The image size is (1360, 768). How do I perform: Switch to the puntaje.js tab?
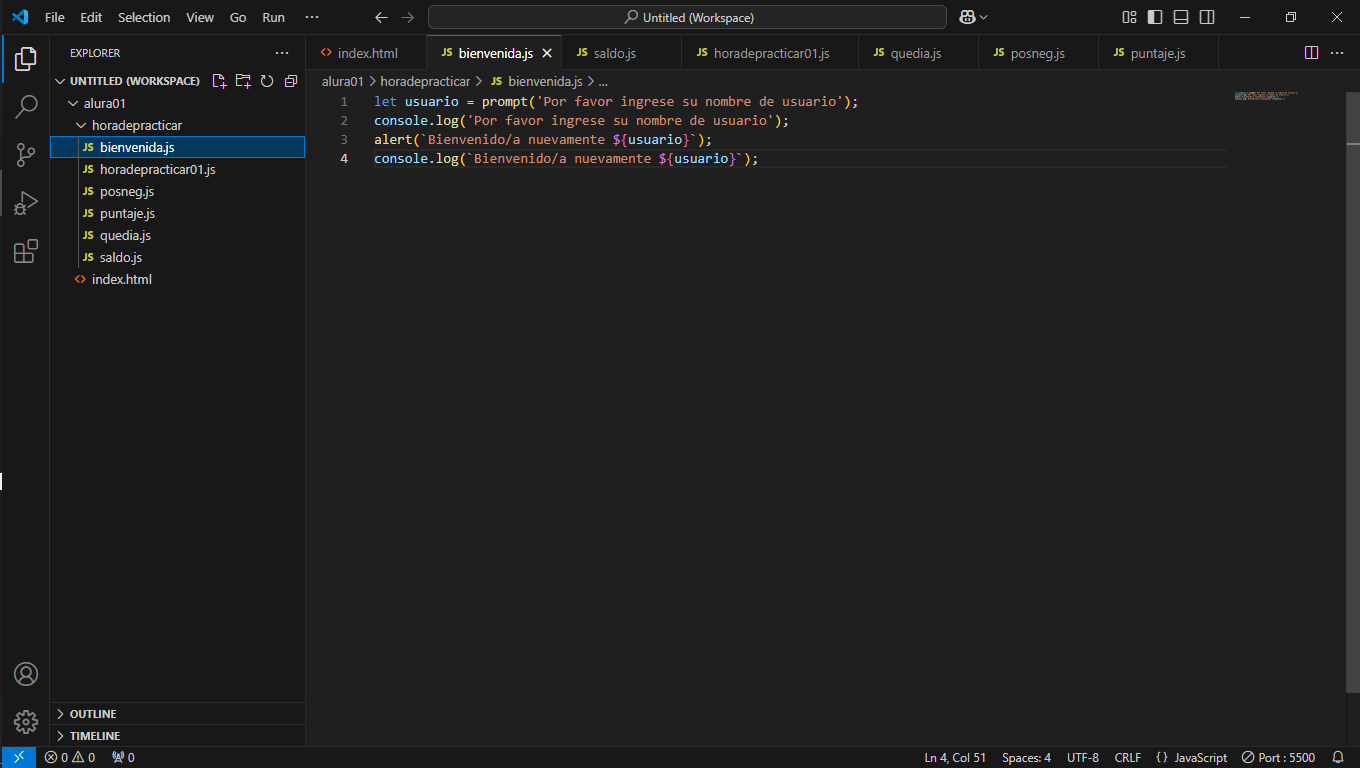pyautogui.click(x=1157, y=53)
